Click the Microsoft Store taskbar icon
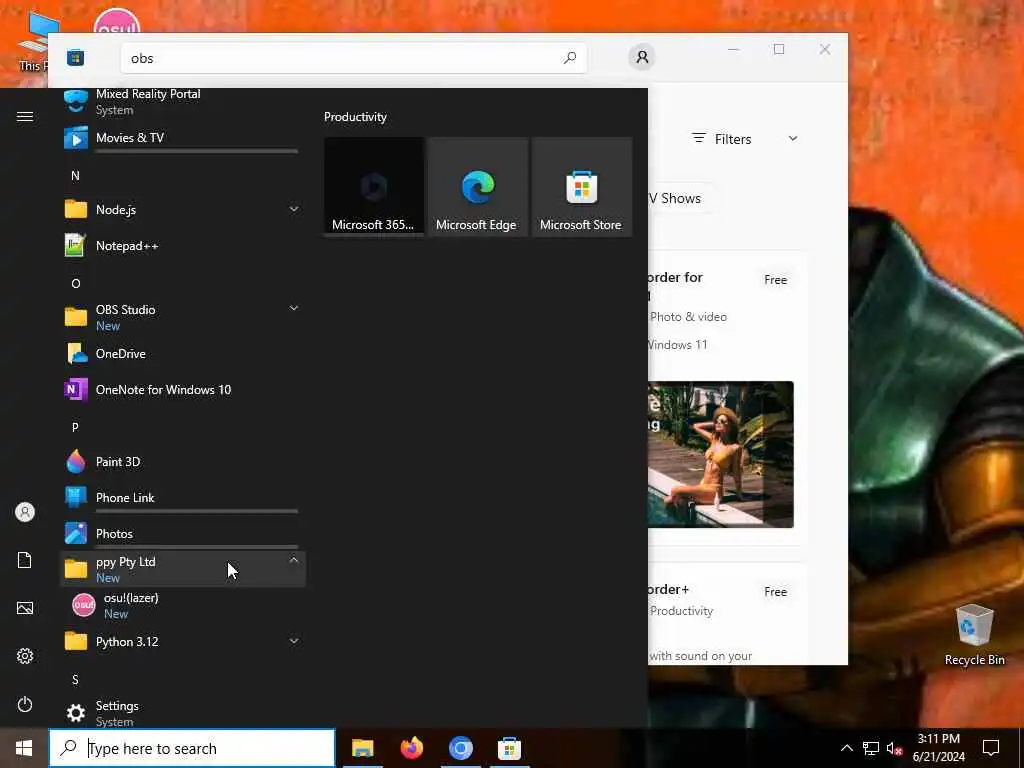 click(509, 748)
